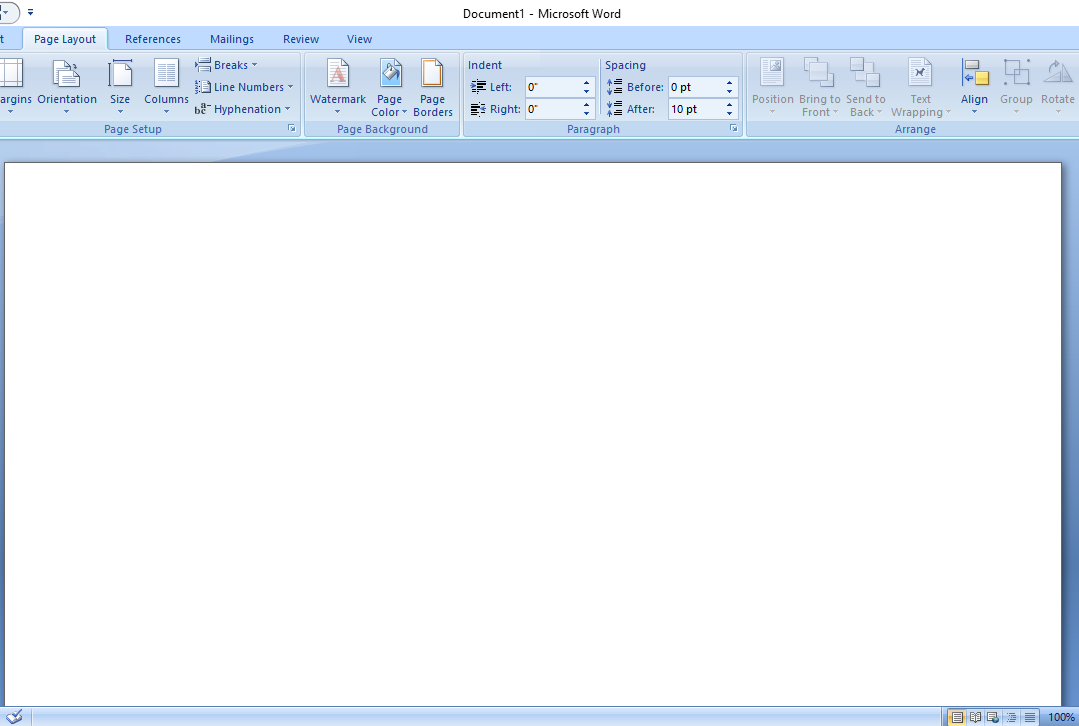
Task: Click the Indent Right input field
Action: tap(553, 109)
